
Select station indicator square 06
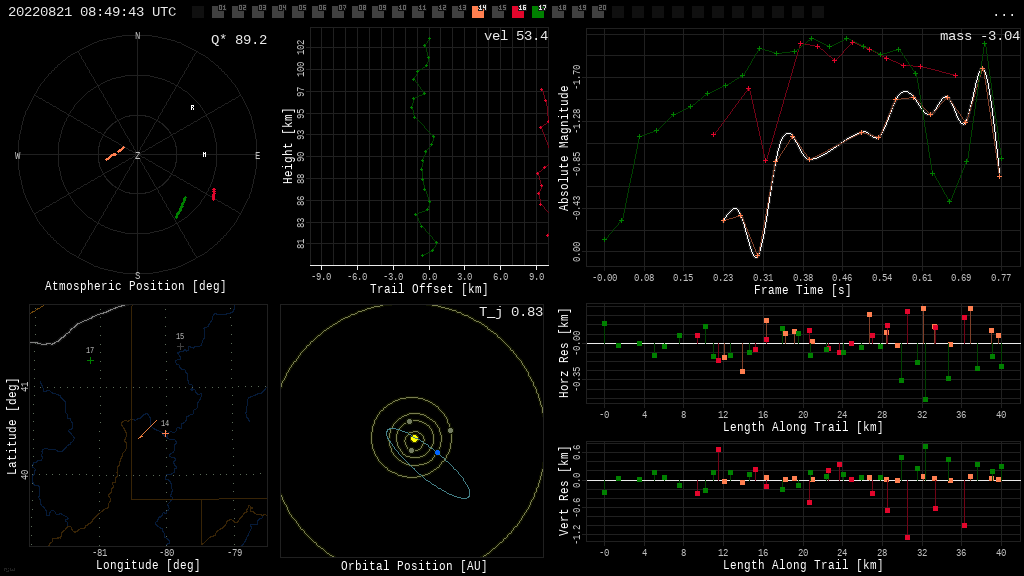(318, 11)
